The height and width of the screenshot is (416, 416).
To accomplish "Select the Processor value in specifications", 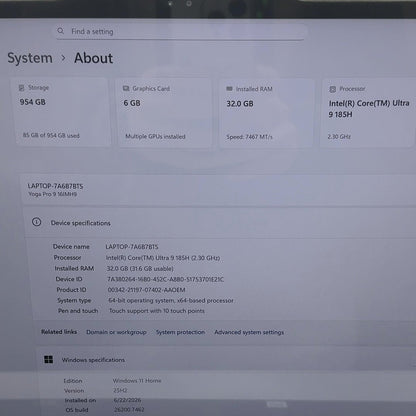I will click(163, 258).
